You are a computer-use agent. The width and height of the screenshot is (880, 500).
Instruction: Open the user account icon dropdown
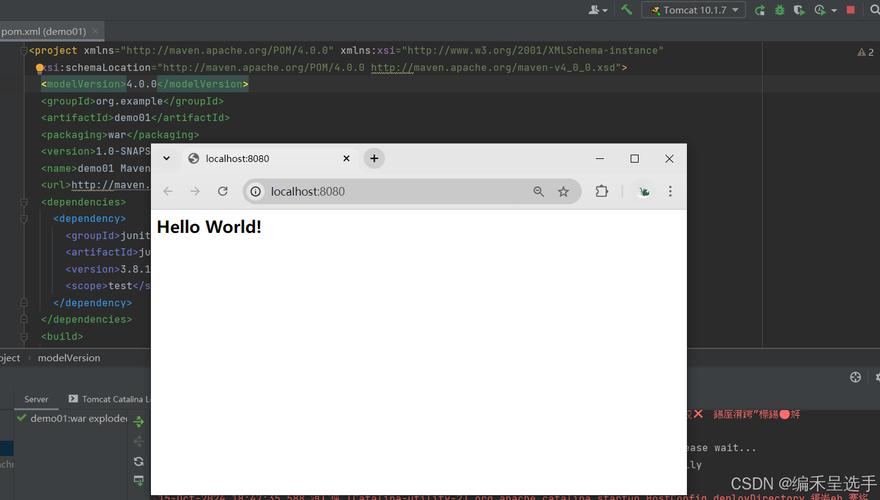pyautogui.click(x=598, y=10)
